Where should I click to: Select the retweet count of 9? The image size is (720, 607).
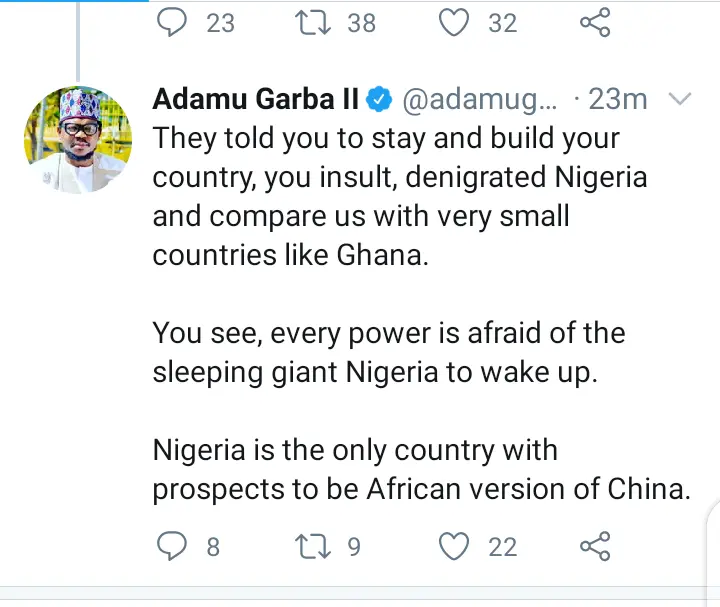[353, 547]
